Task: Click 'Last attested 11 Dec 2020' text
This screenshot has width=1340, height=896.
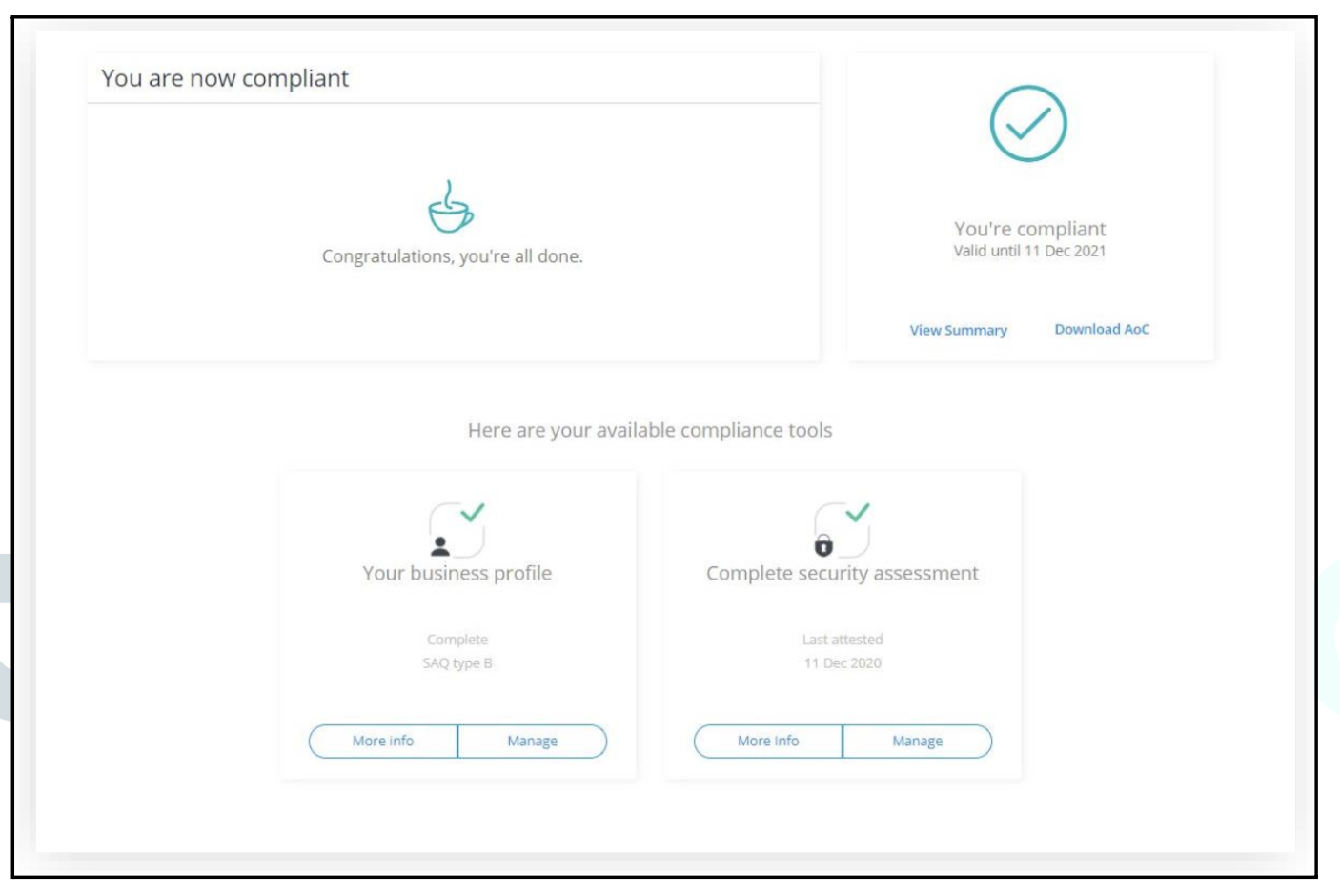Action: 843,651
